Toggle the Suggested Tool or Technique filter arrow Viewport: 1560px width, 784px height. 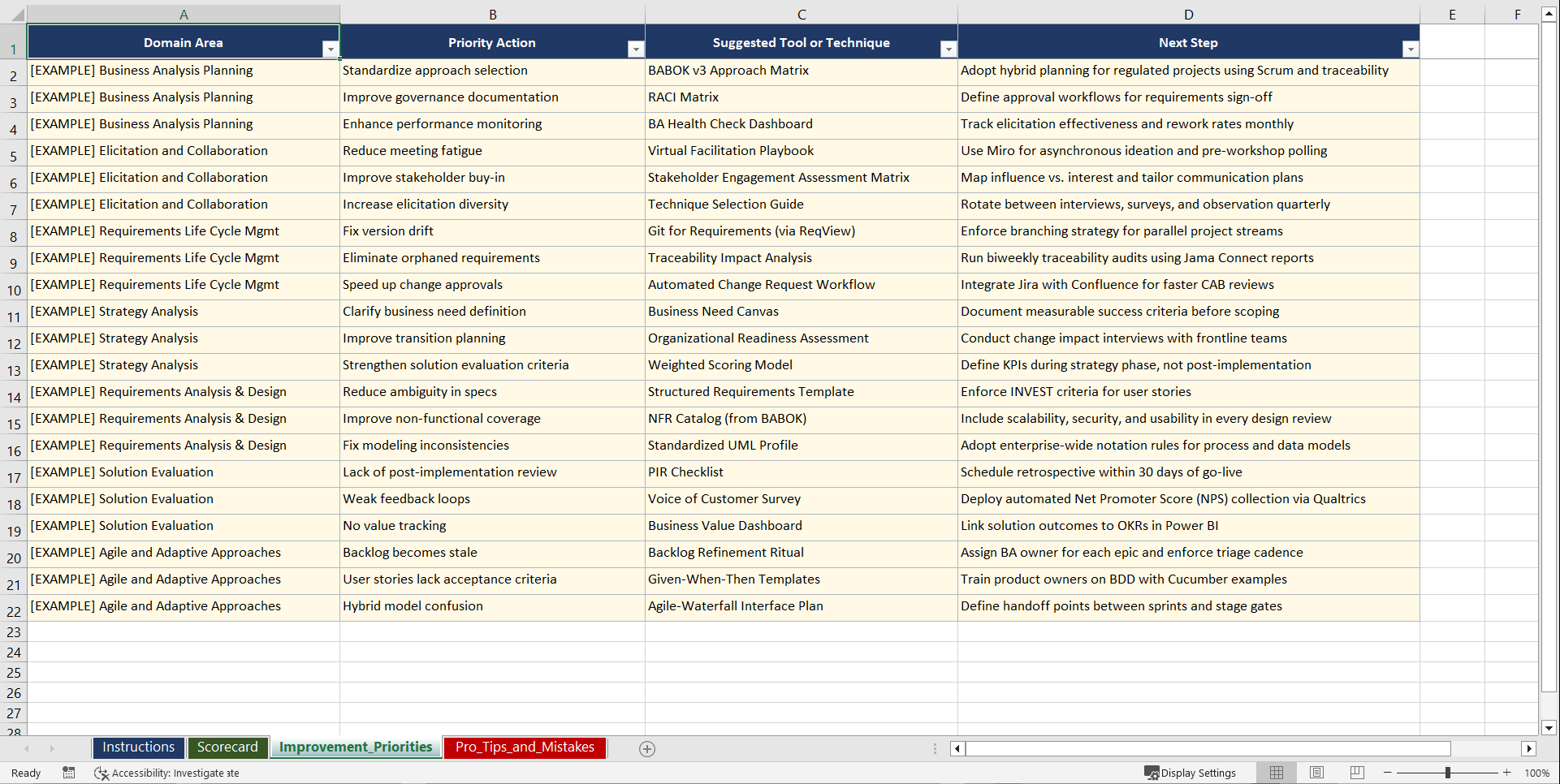tap(948, 49)
